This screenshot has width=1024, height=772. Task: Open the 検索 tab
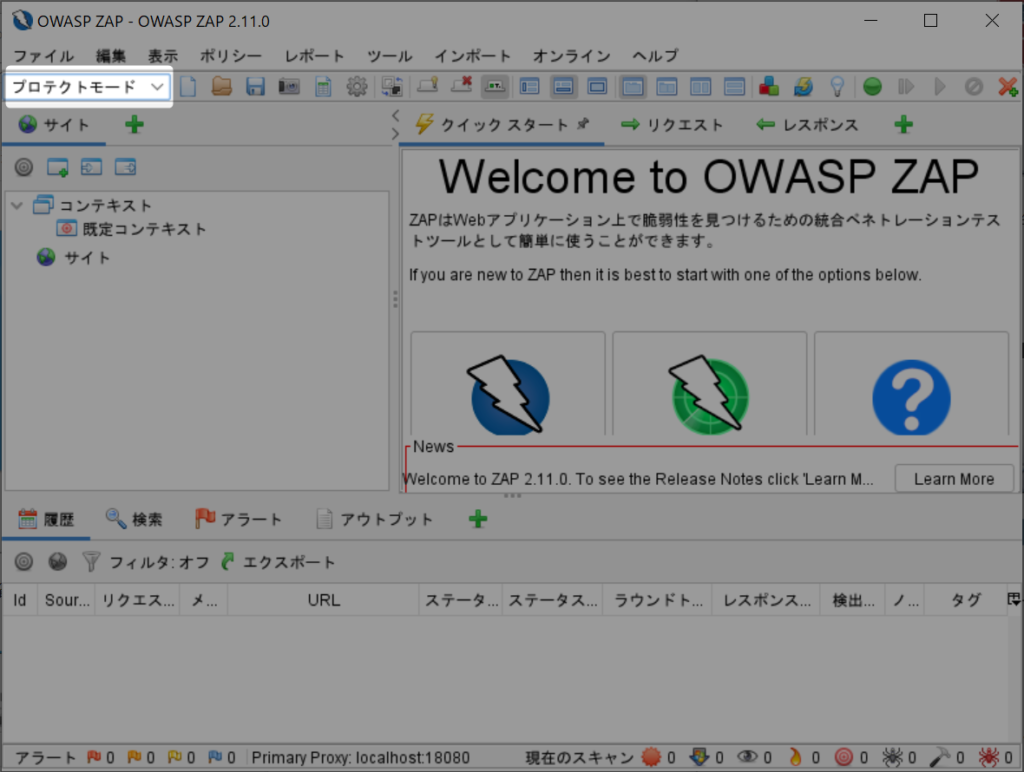134,520
